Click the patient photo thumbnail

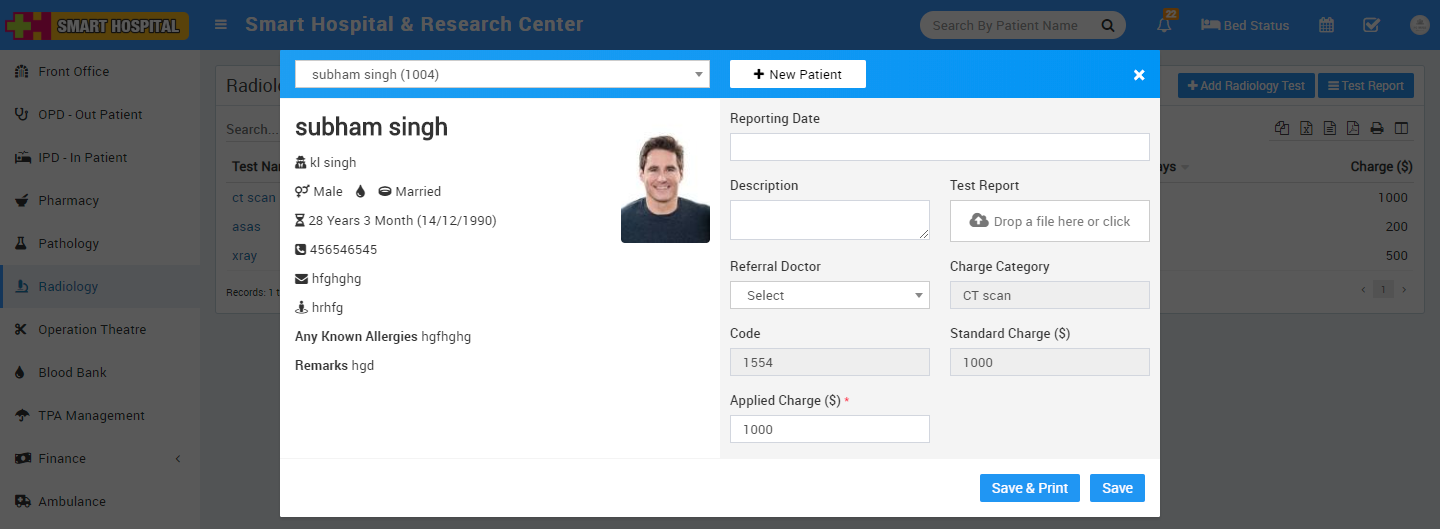point(665,190)
